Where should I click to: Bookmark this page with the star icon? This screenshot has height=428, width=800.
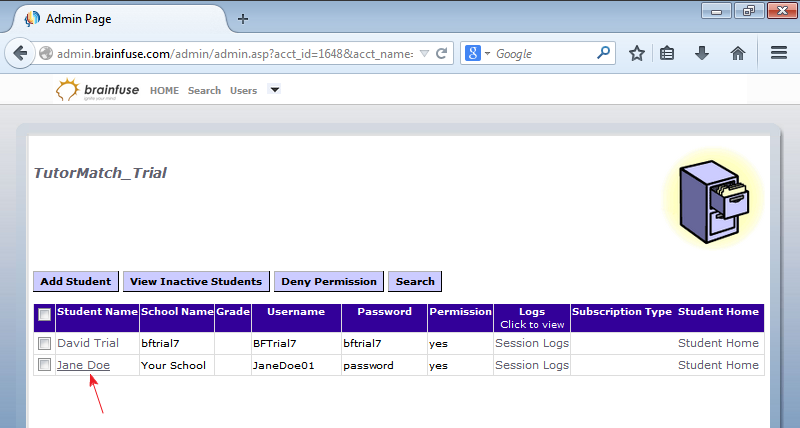click(636, 53)
